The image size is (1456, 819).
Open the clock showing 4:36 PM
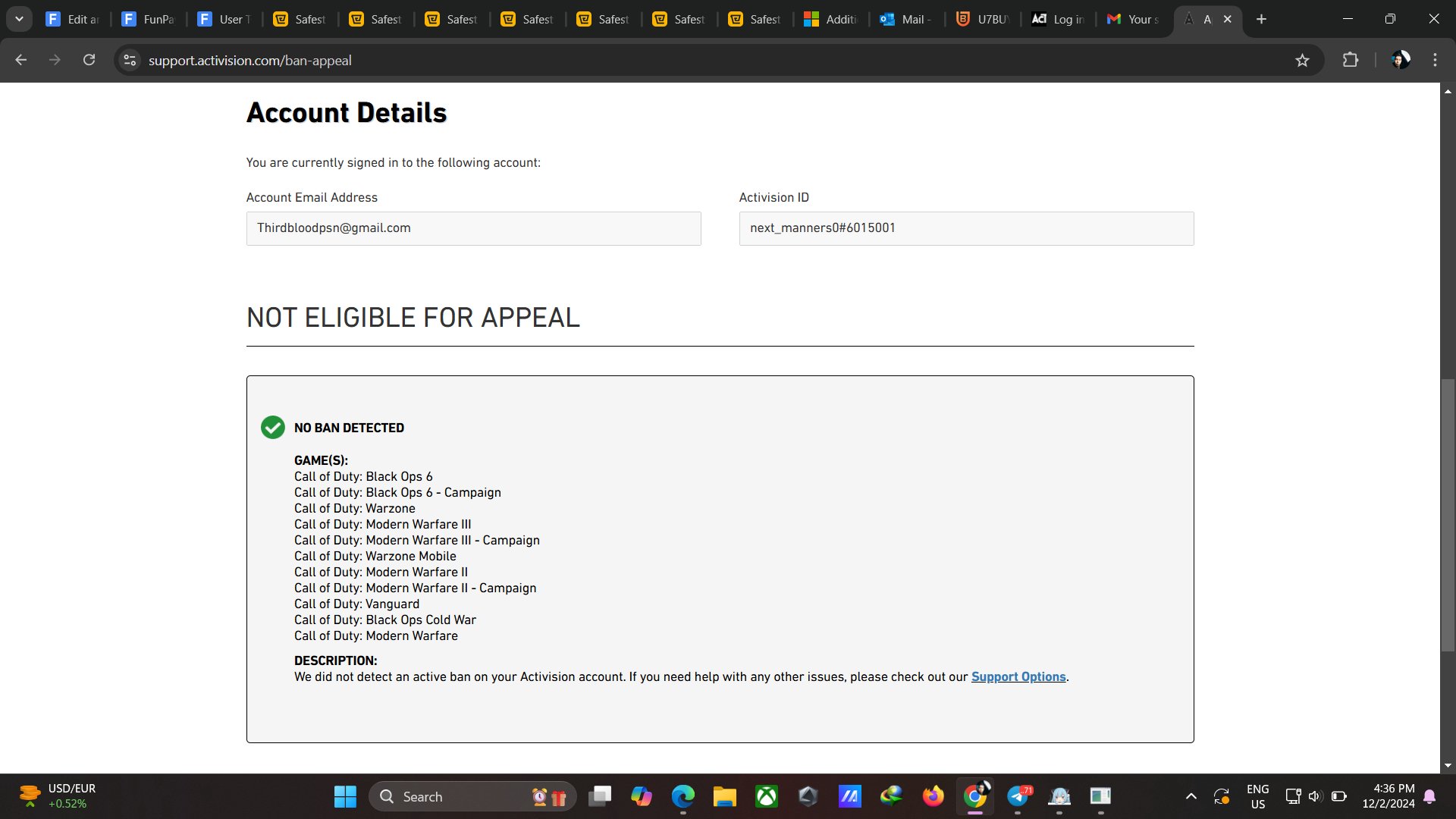pos(1388,796)
